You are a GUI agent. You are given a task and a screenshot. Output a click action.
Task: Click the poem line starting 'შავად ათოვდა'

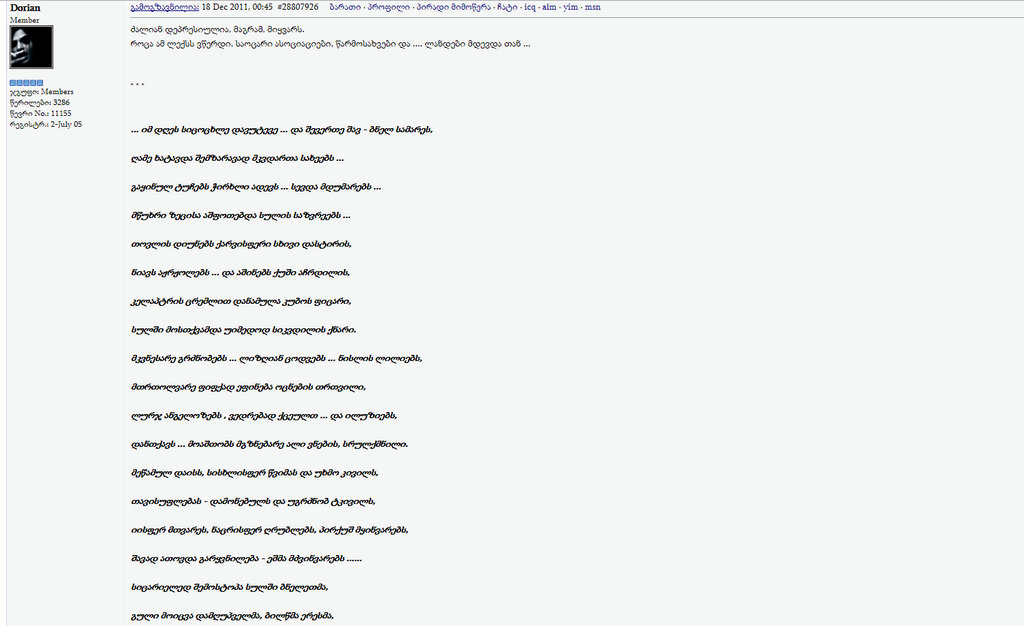click(246, 559)
